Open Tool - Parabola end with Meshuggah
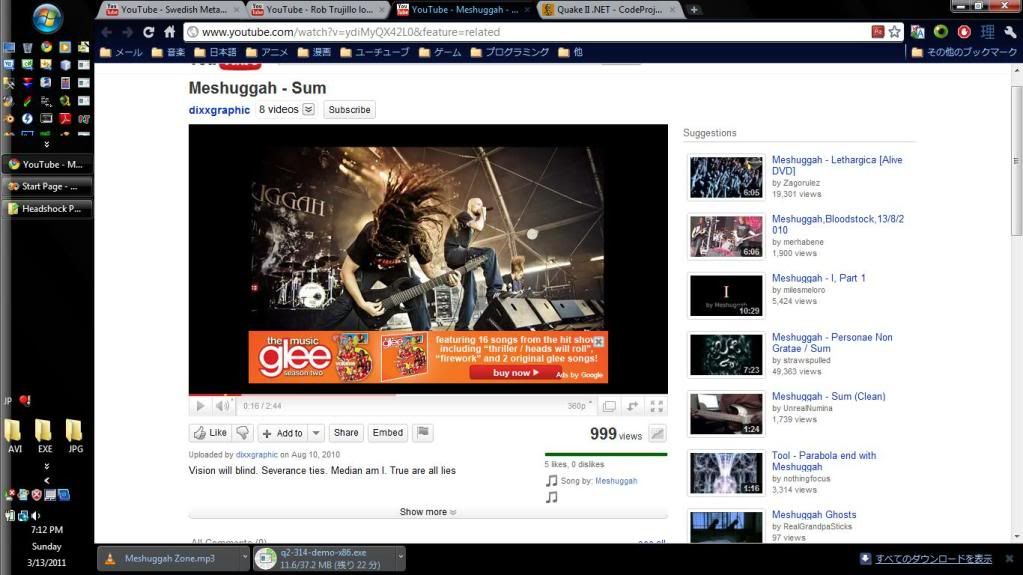 (x=823, y=461)
